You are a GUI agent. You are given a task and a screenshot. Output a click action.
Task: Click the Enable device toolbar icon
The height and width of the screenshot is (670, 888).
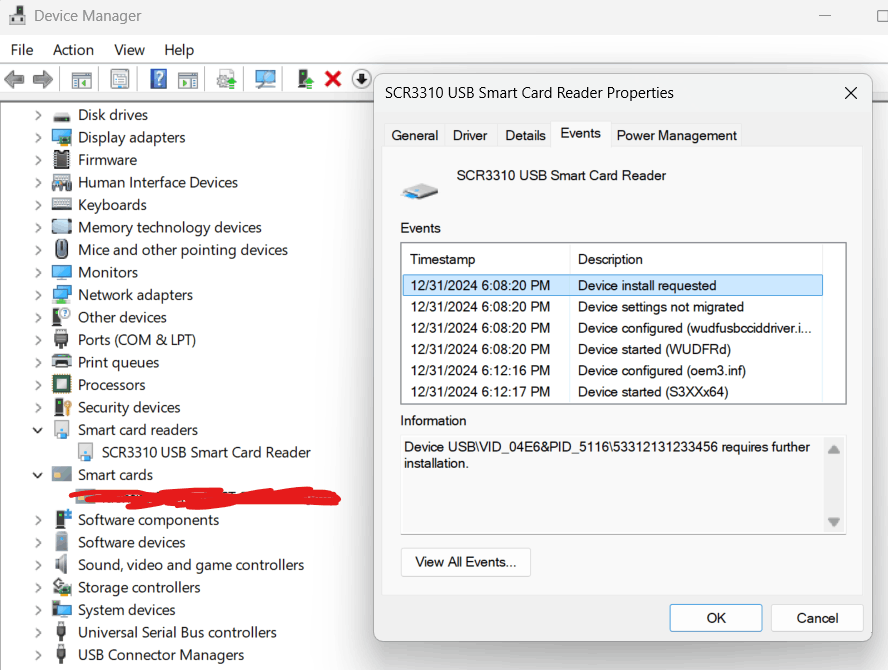tap(305, 79)
